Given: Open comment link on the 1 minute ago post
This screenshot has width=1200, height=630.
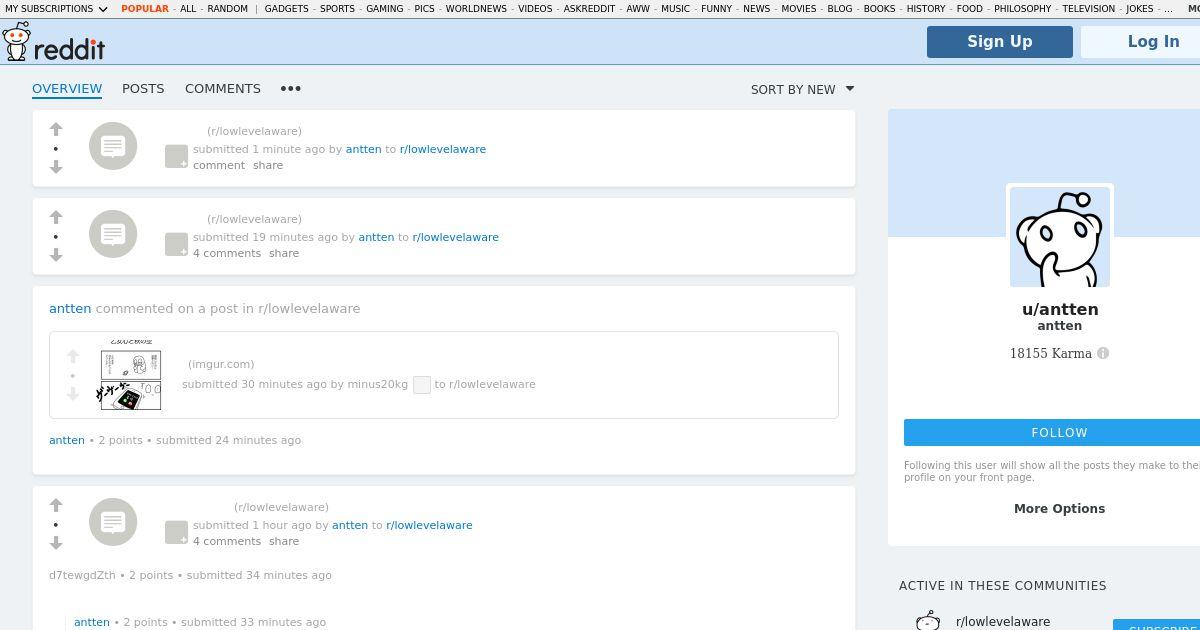Looking at the screenshot, I should [219, 165].
